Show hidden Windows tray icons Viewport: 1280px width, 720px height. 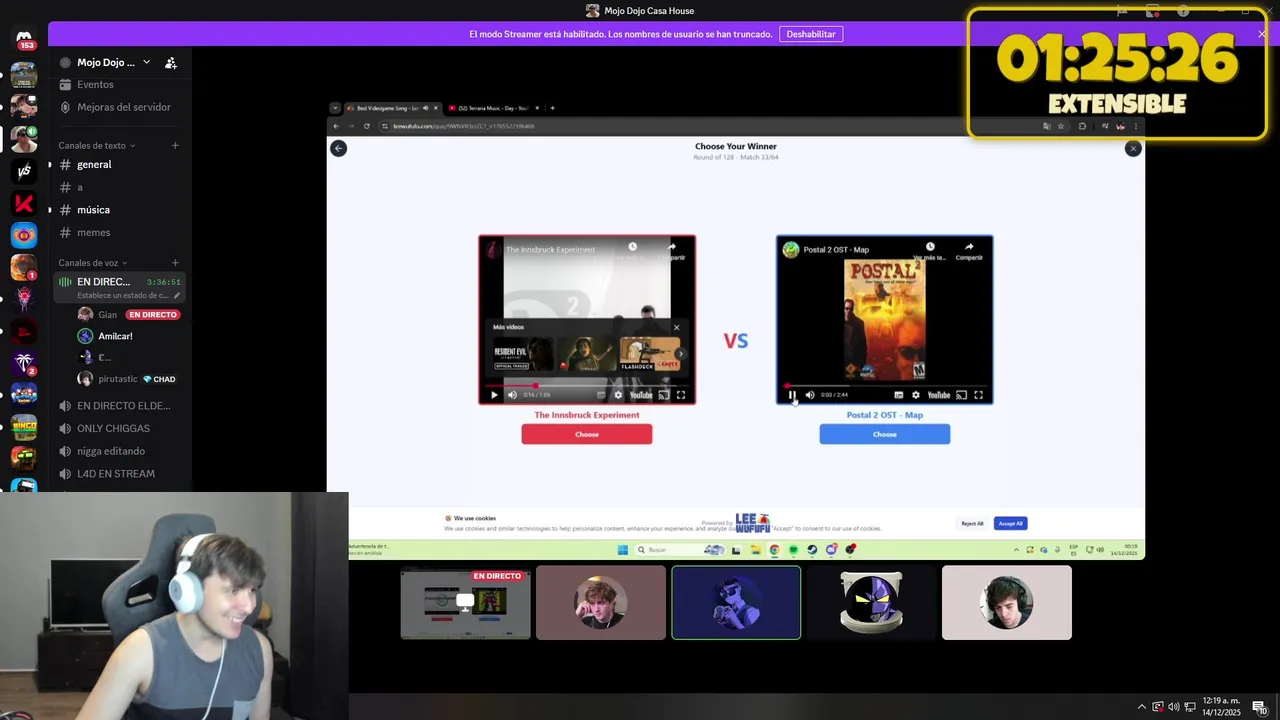point(1142,707)
